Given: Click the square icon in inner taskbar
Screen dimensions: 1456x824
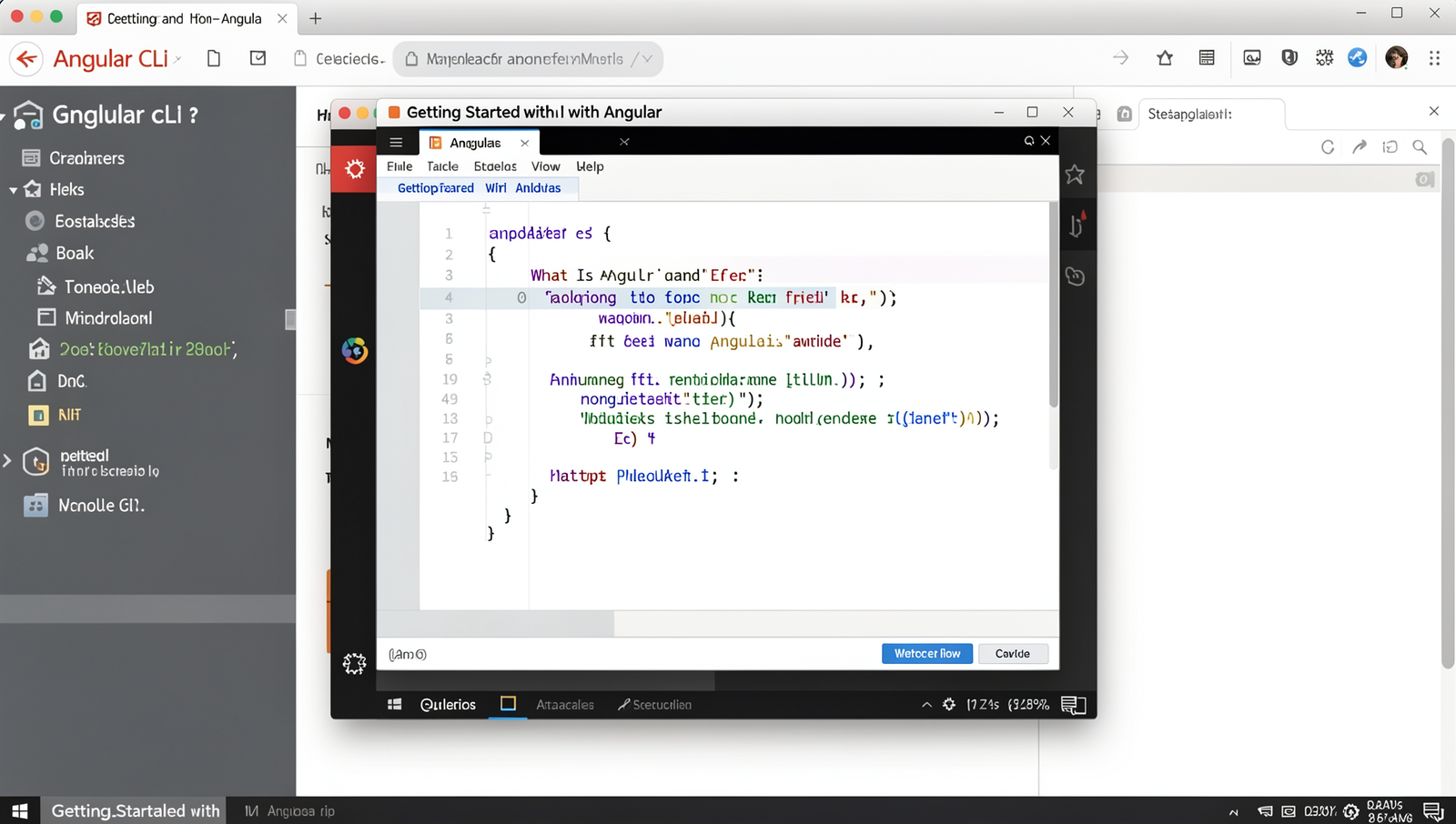Looking at the screenshot, I should pos(508,704).
